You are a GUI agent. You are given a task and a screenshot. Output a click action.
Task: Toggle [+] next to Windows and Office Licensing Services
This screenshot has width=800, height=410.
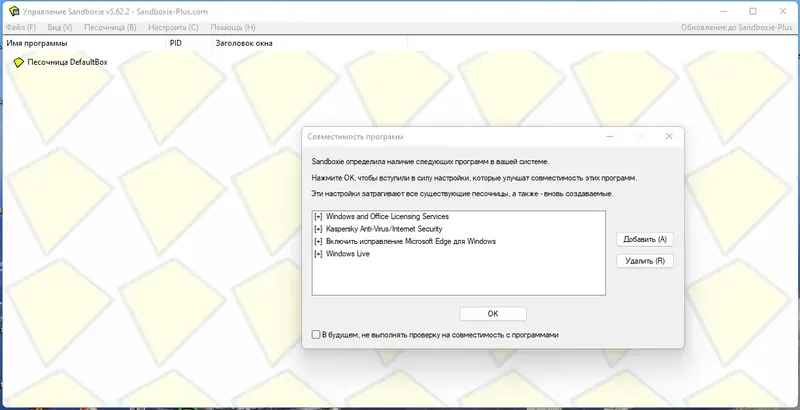click(318, 217)
